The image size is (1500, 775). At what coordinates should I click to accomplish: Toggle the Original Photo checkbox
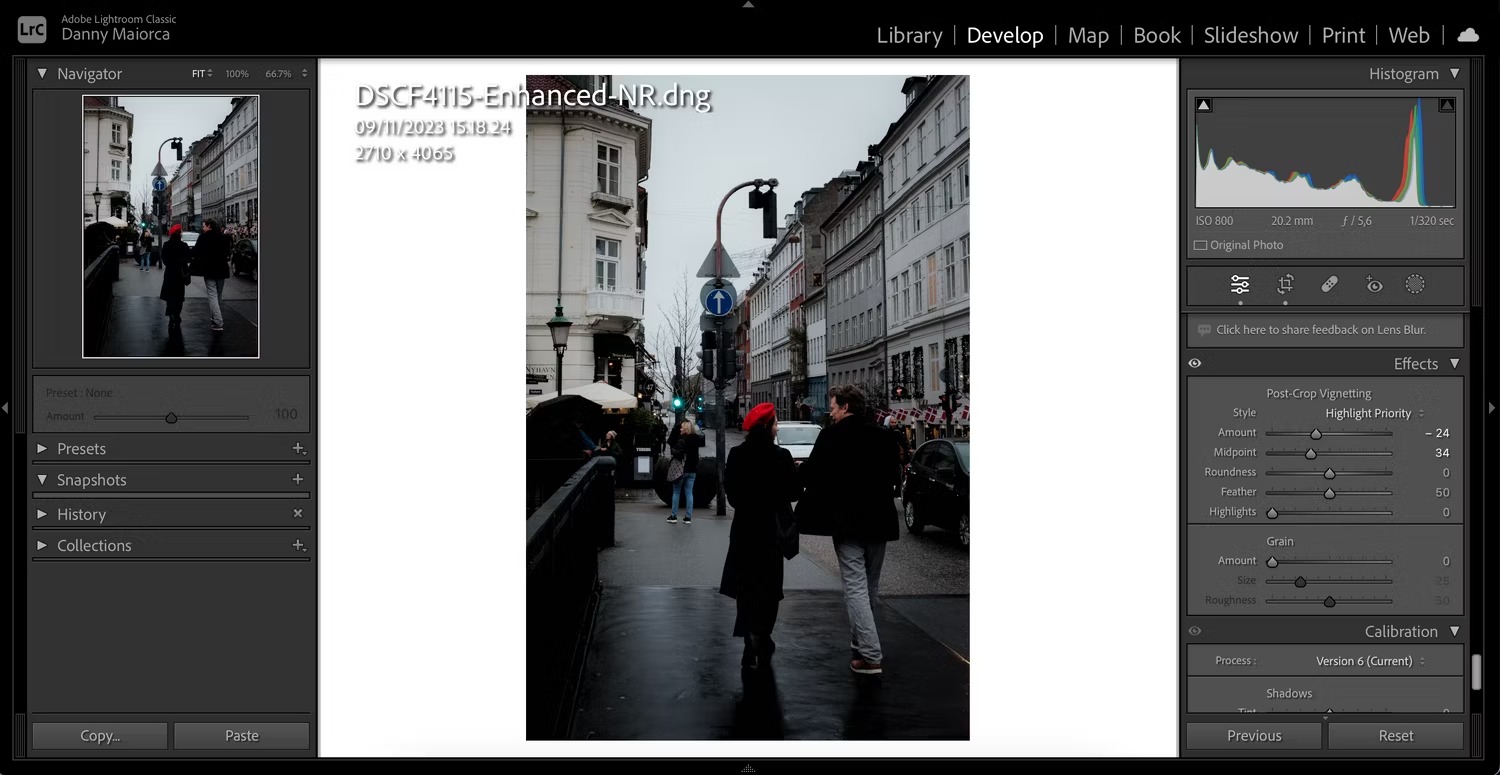pyautogui.click(x=1201, y=245)
